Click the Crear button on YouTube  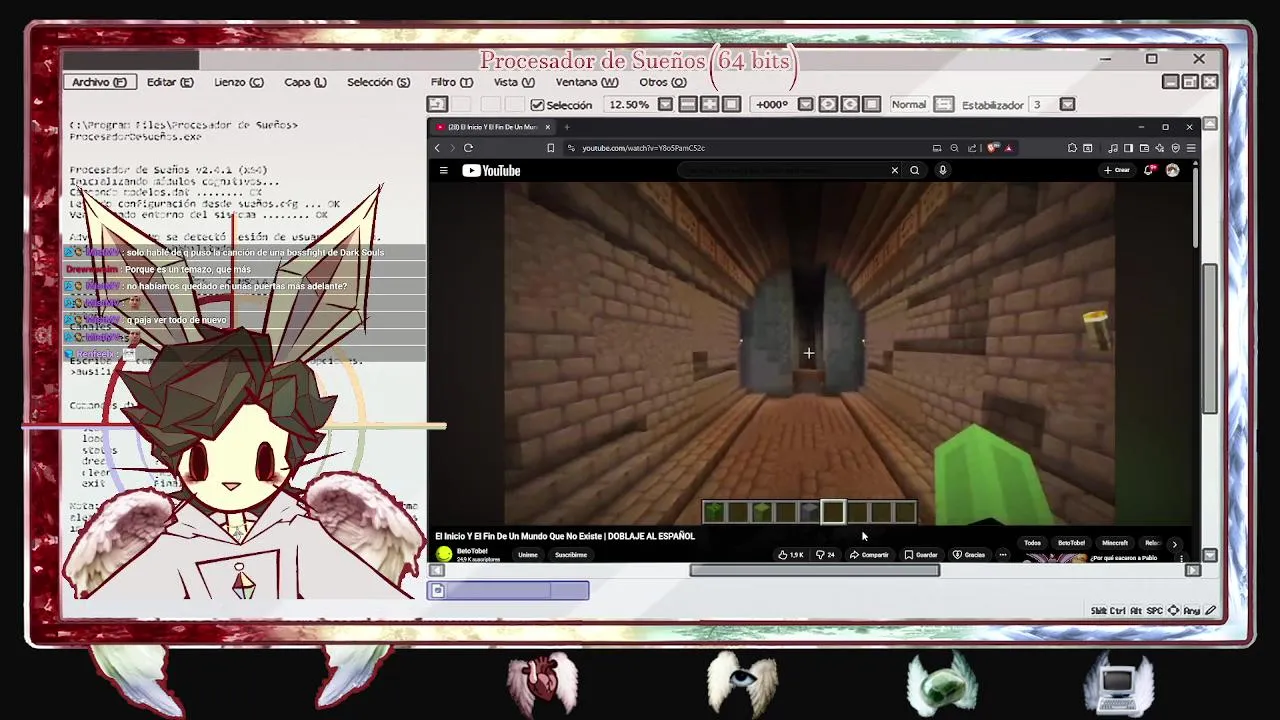[x=1116, y=170]
